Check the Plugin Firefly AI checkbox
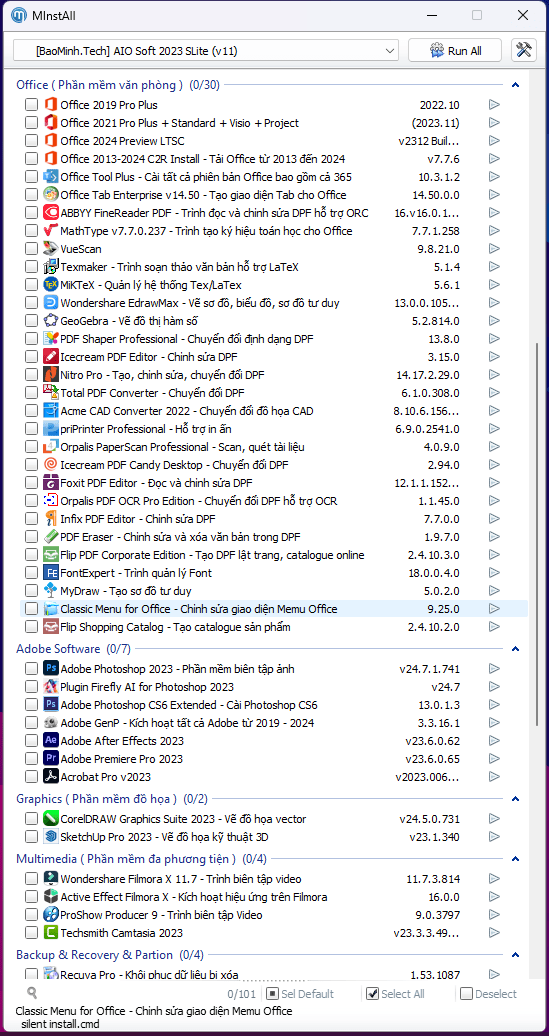 click(x=31, y=687)
